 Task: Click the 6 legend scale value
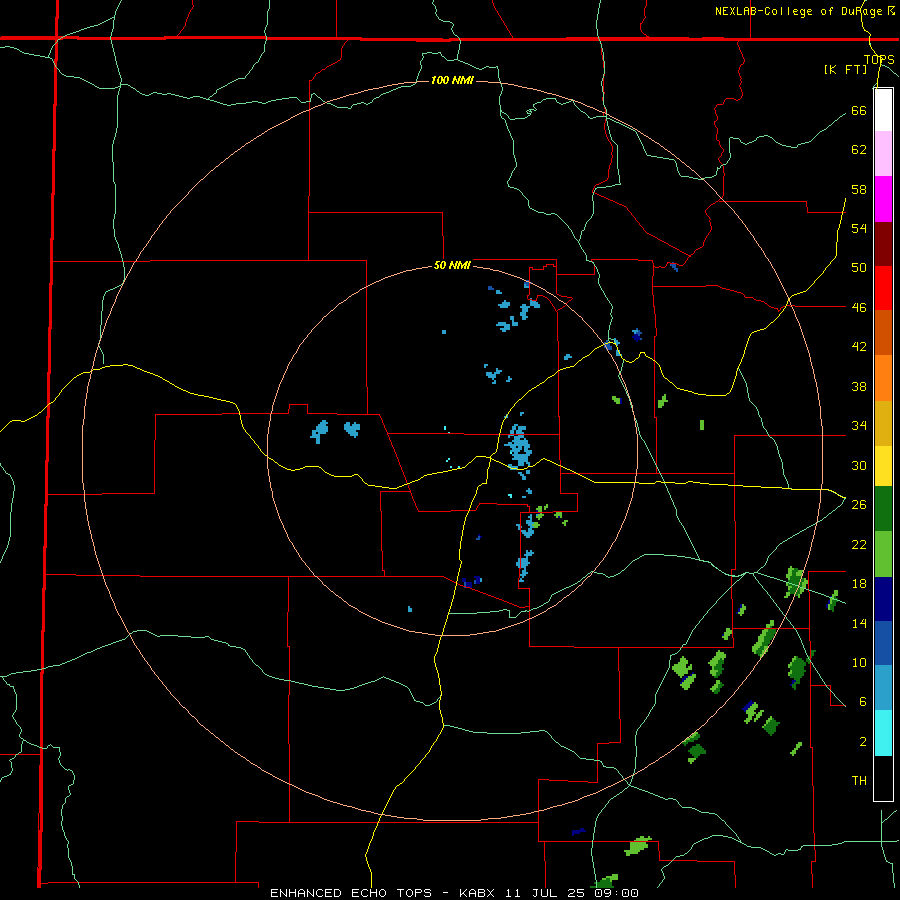[862, 701]
